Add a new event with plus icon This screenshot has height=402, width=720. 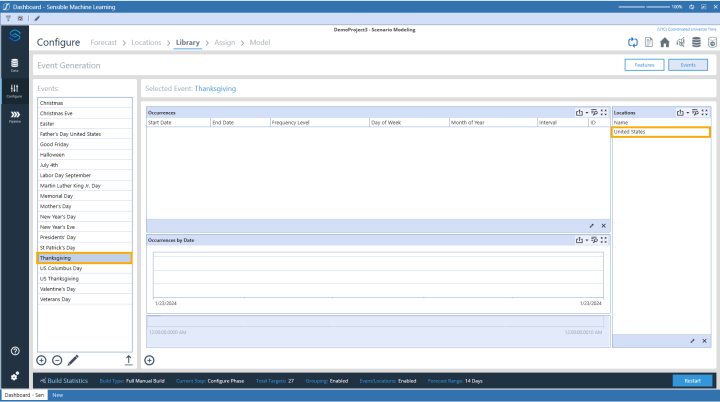pos(41,360)
